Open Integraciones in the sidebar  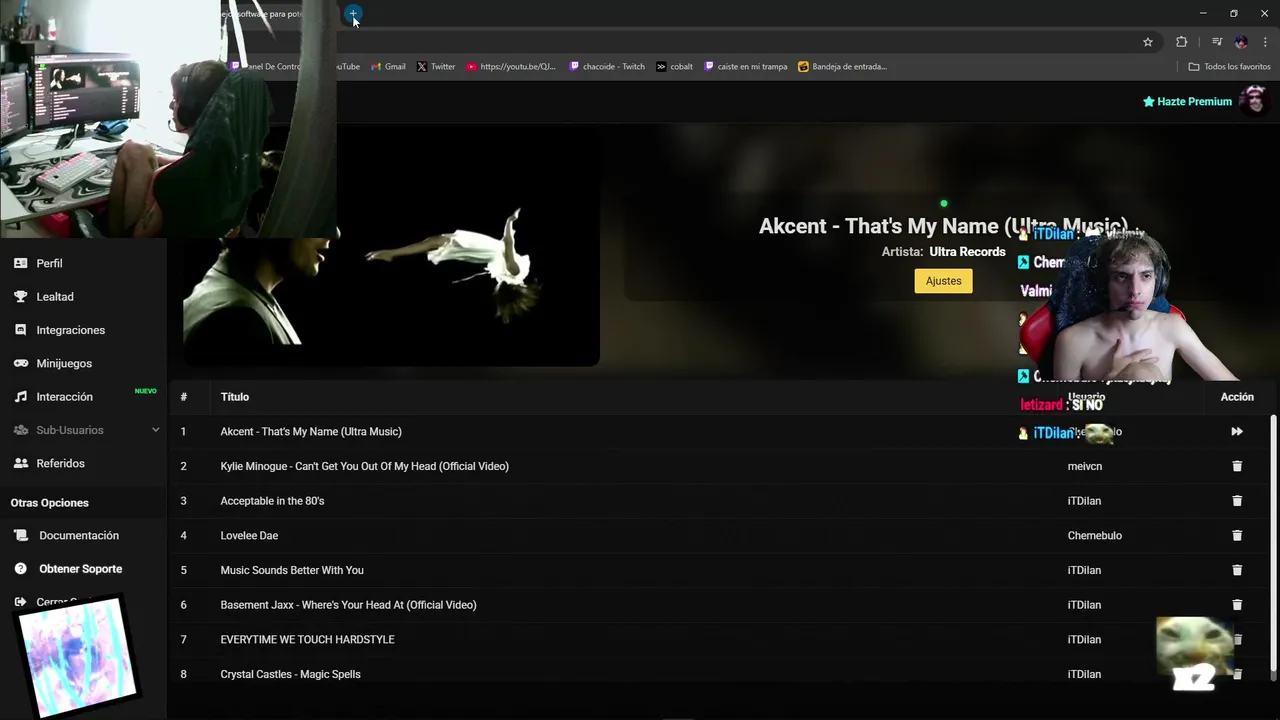(71, 330)
